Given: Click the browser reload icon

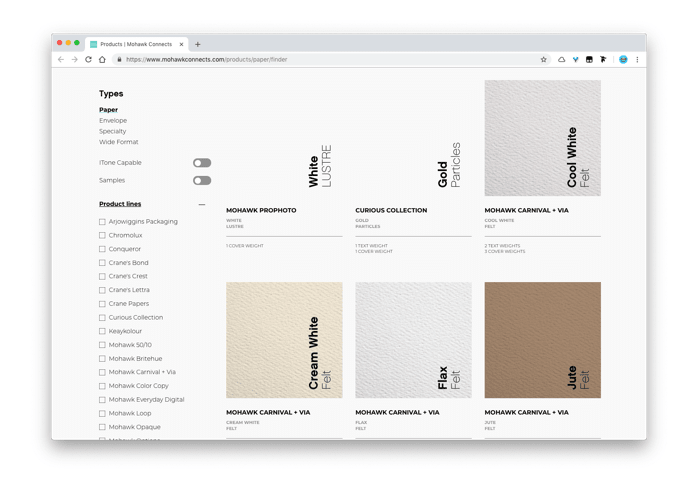Looking at the screenshot, I should point(88,60).
